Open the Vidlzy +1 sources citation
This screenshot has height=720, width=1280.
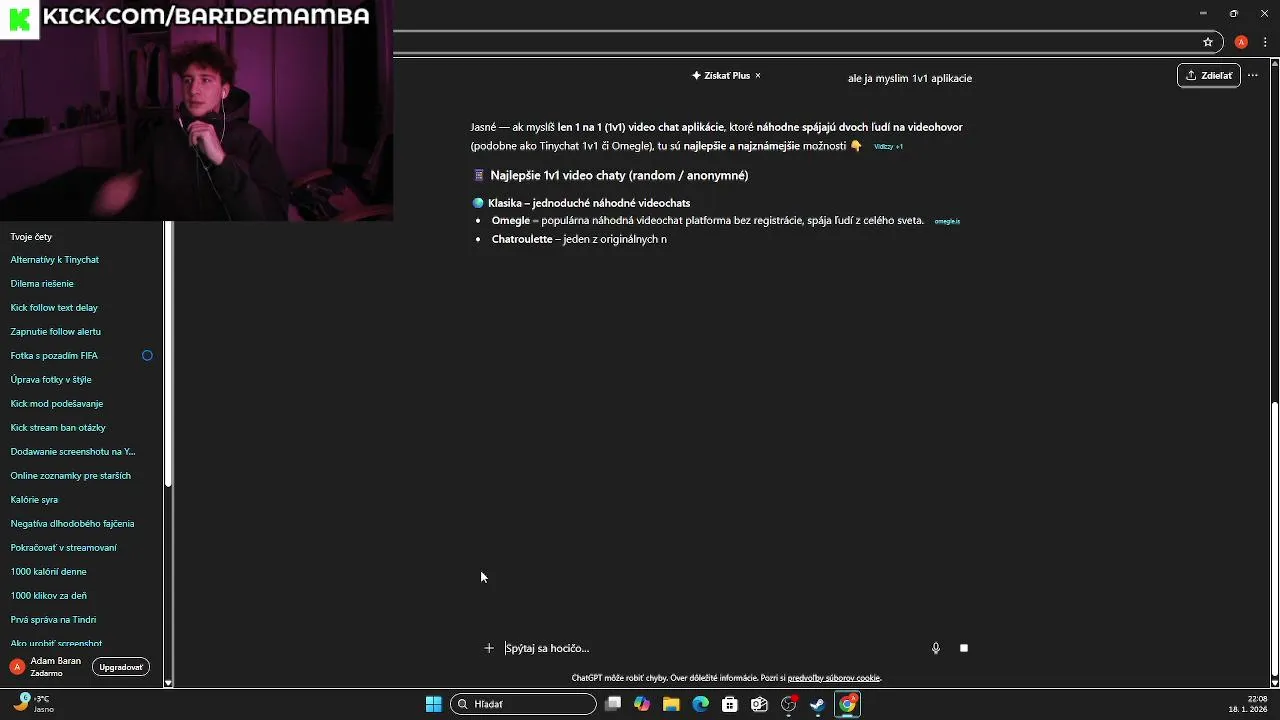[888, 146]
